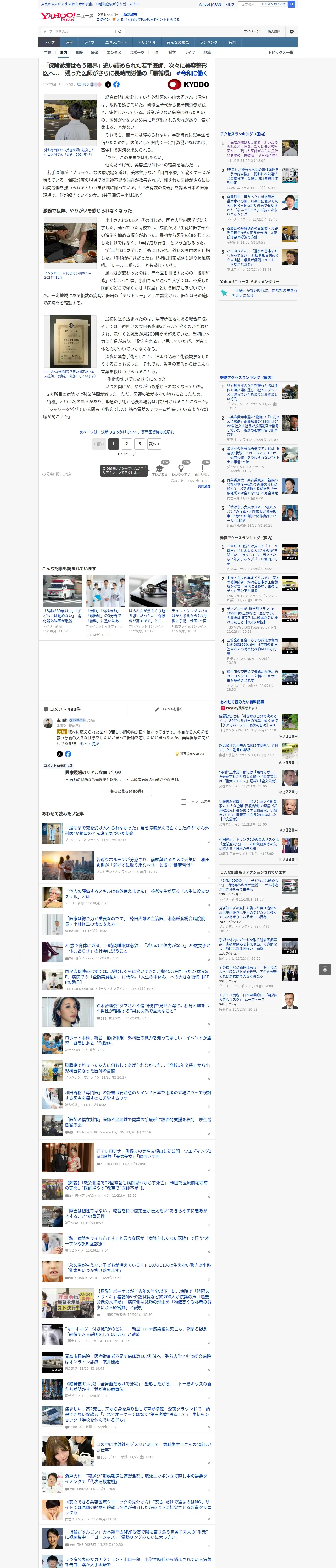Open the Yahoo! JAPAN link at top

click(x=210, y=4)
